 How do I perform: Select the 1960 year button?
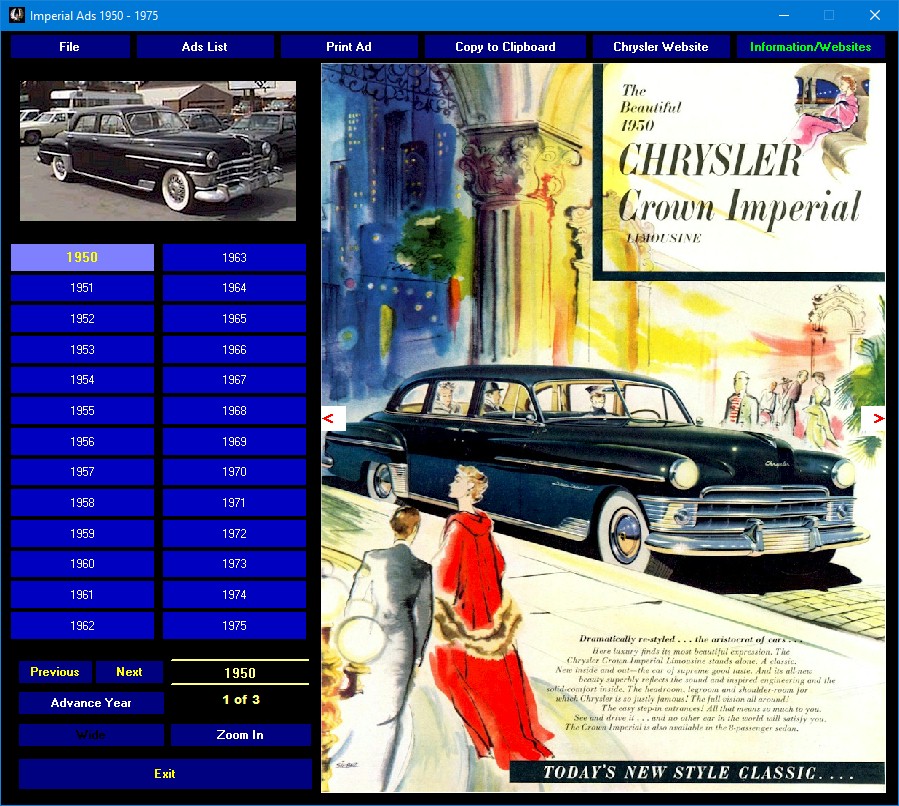(x=83, y=564)
